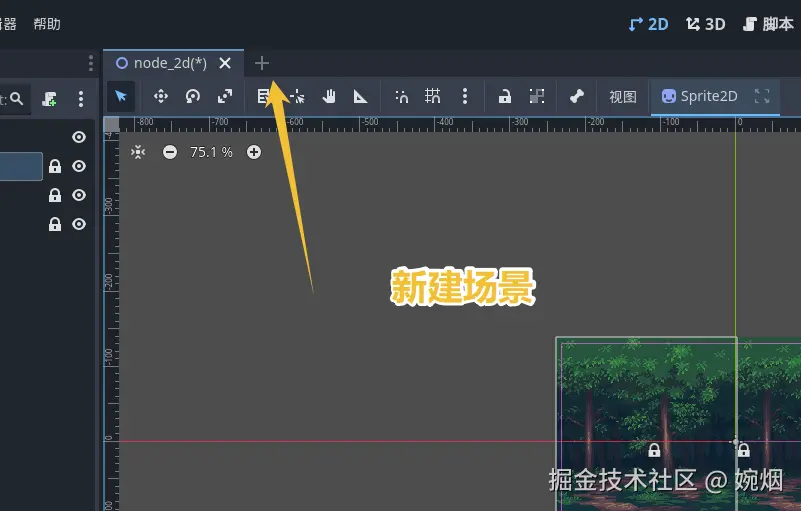Activate the Select Mode arrow tool
This screenshot has height=511, width=801.
[x=121, y=96]
